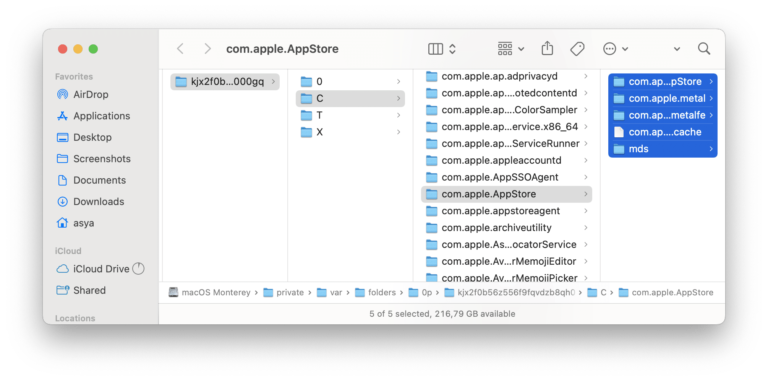Select com.apple.appleaccountd folder

[x=506, y=161]
